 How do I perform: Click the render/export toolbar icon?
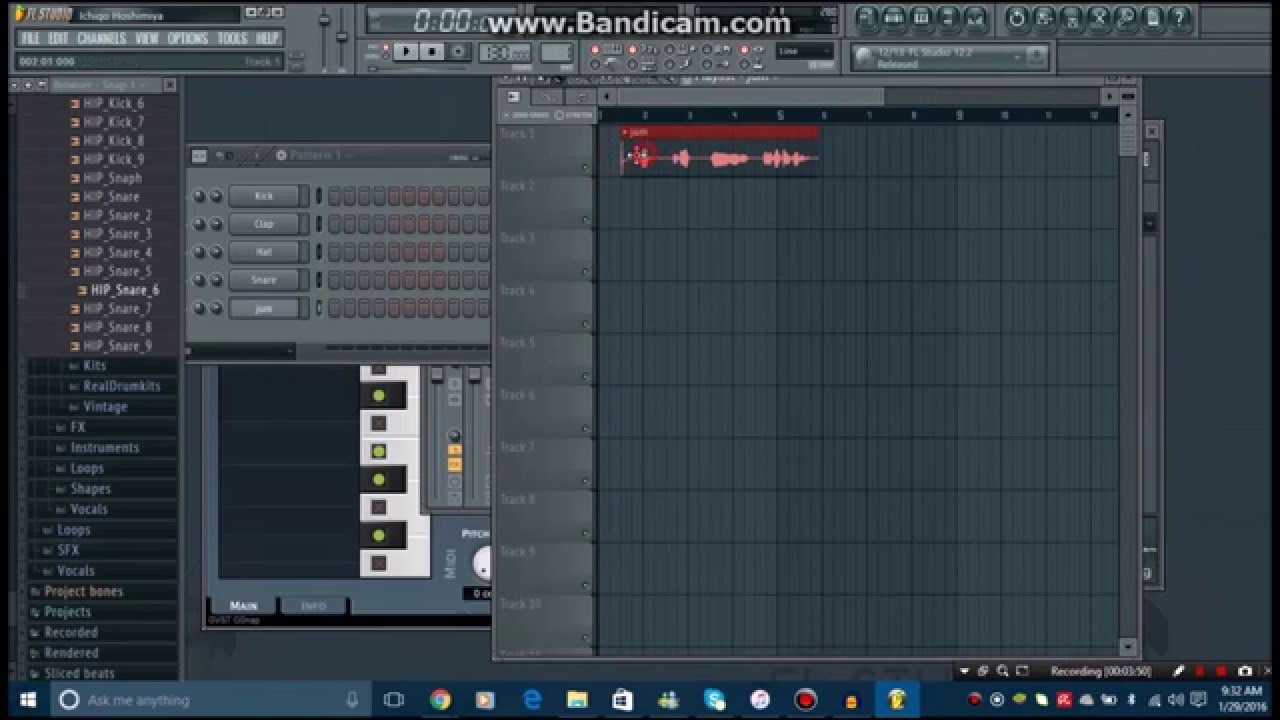(x=1071, y=17)
